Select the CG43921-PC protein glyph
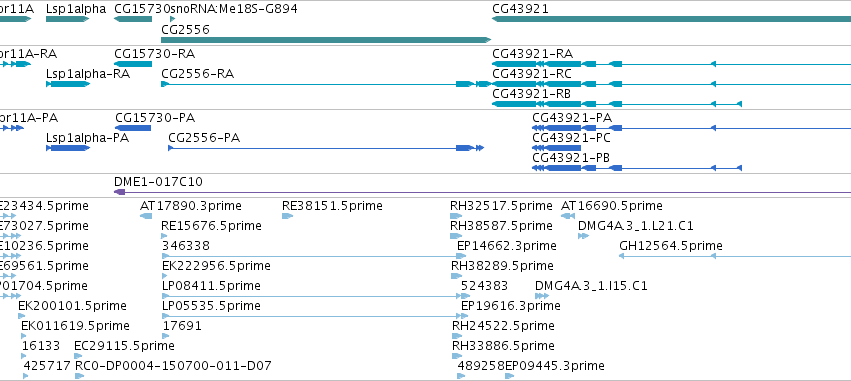 [x=556, y=148]
